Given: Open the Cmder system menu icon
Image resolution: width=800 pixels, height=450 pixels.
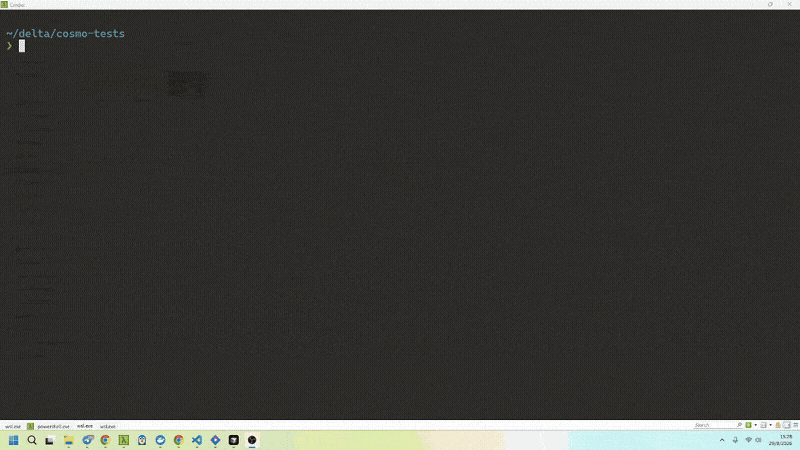Looking at the screenshot, I should point(795,425).
